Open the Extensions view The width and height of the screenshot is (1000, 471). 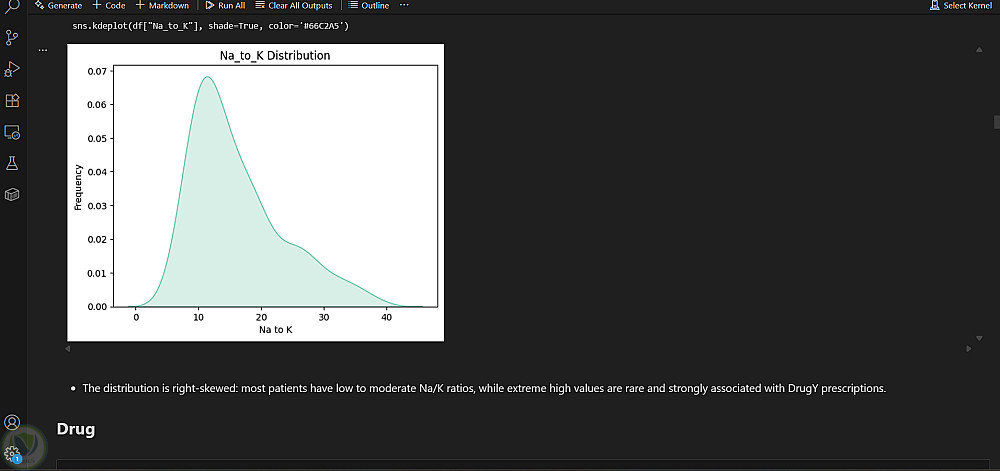[x=12, y=100]
